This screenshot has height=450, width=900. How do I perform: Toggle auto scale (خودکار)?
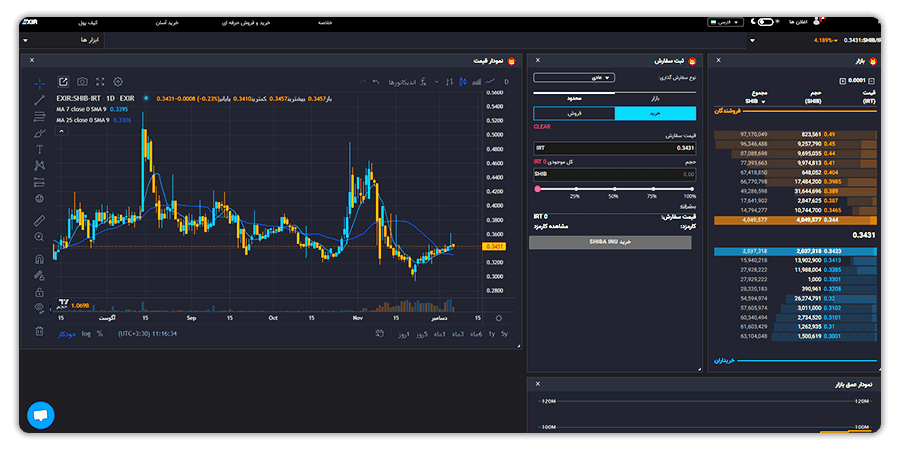click(x=67, y=333)
